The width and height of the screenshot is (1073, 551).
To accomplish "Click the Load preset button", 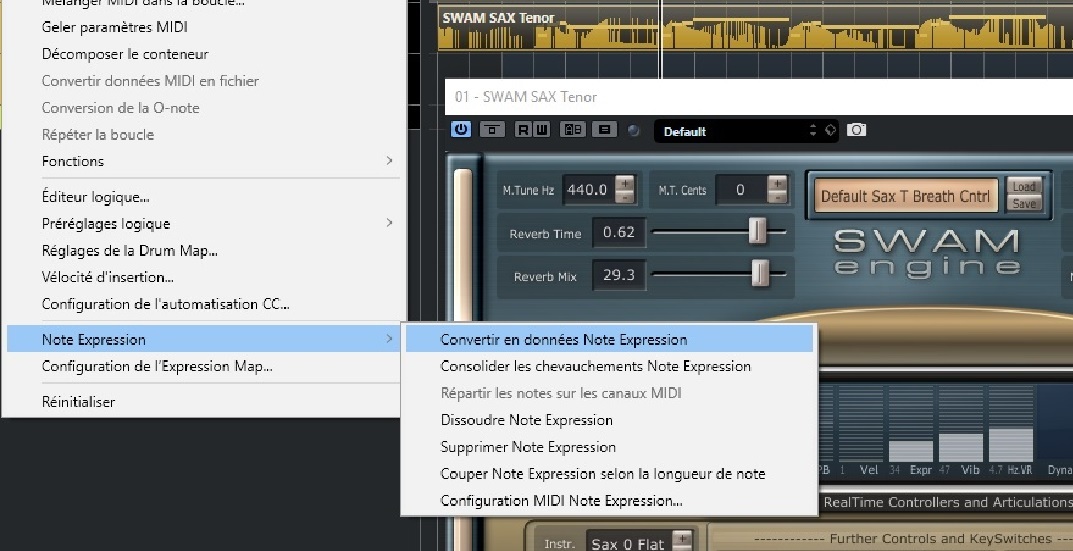I will [x=1024, y=187].
